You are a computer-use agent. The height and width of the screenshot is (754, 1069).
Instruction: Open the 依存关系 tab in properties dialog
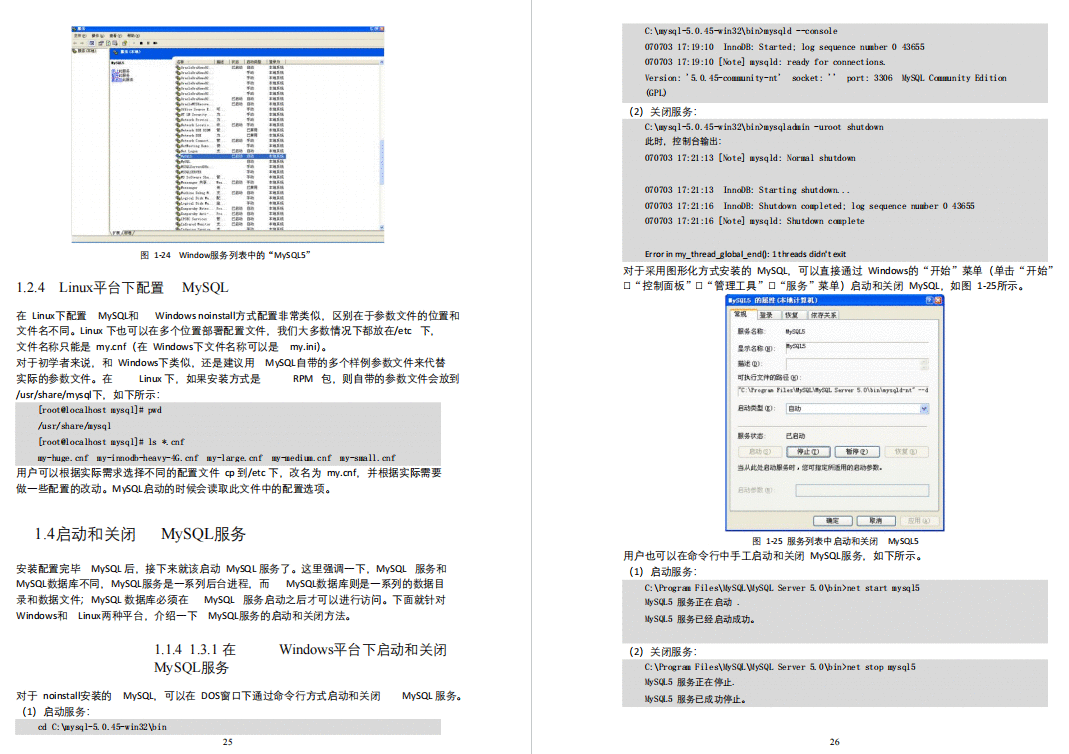click(x=824, y=315)
